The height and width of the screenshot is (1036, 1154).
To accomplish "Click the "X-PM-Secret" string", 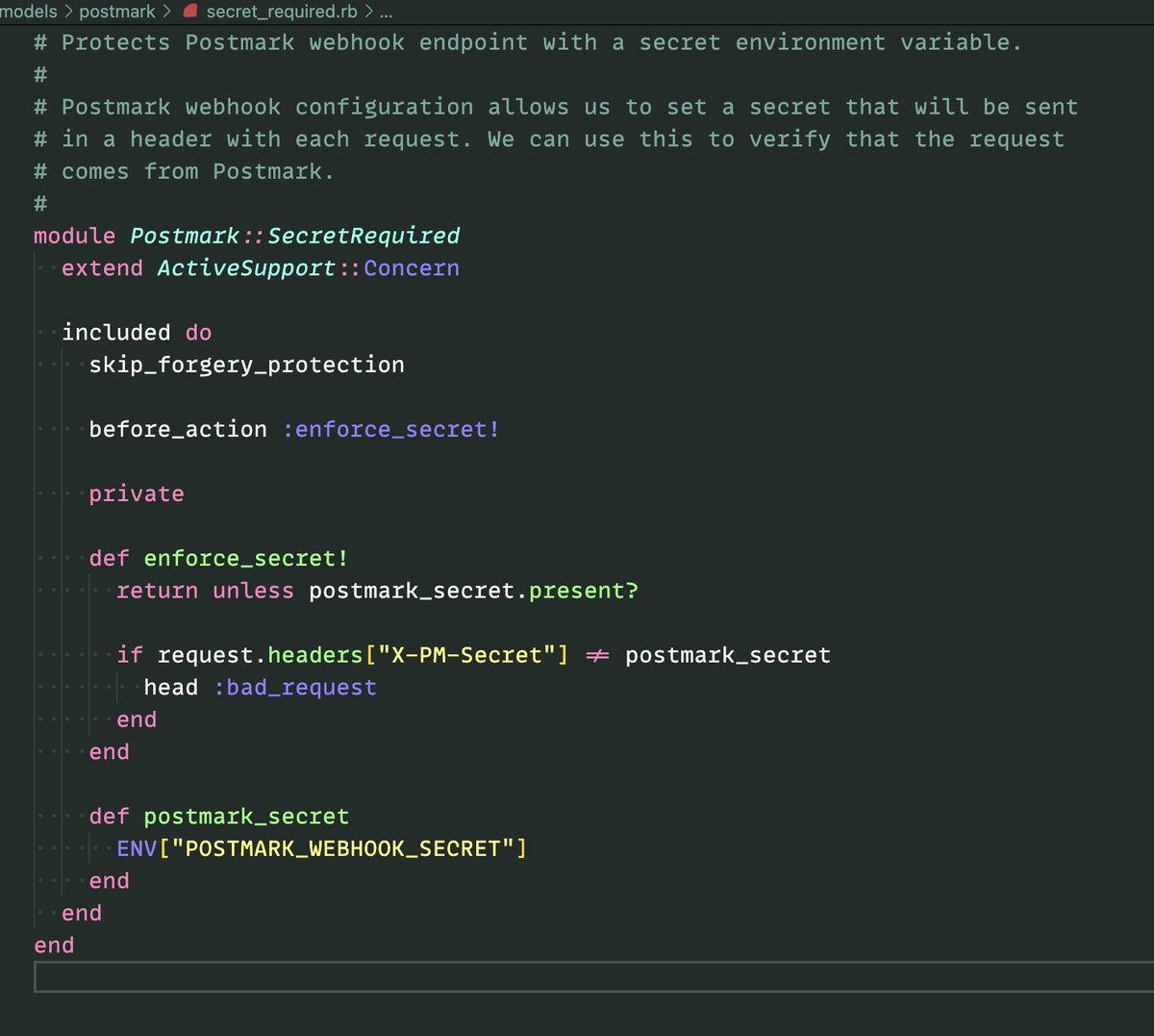I will coord(466,655).
